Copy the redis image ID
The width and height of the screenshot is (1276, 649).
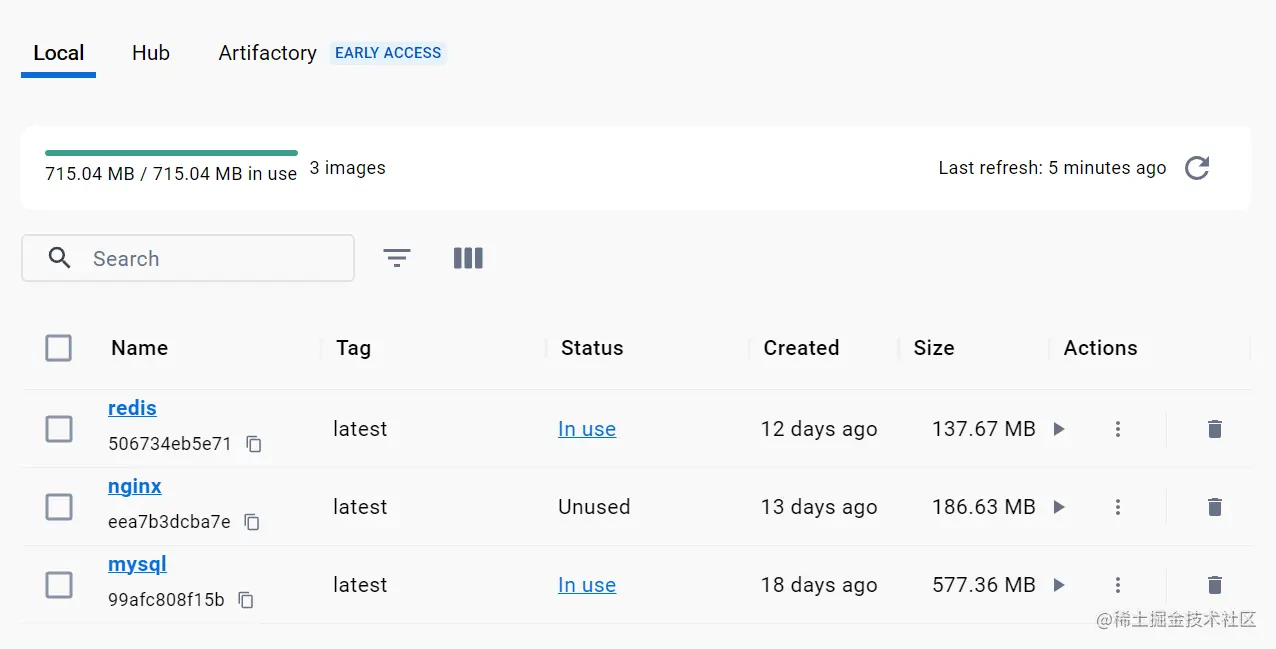pyautogui.click(x=254, y=444)
